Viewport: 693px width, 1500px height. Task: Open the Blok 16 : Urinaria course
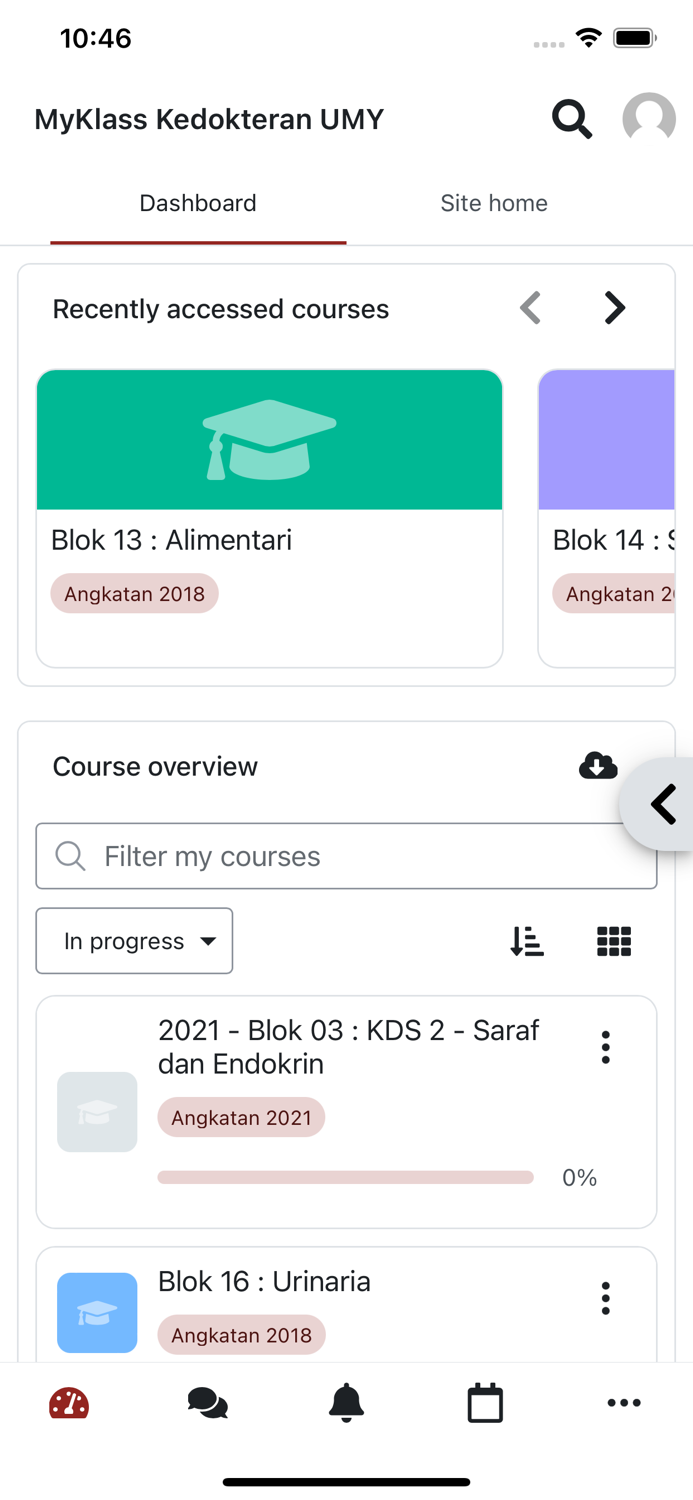click(264, 1281)
